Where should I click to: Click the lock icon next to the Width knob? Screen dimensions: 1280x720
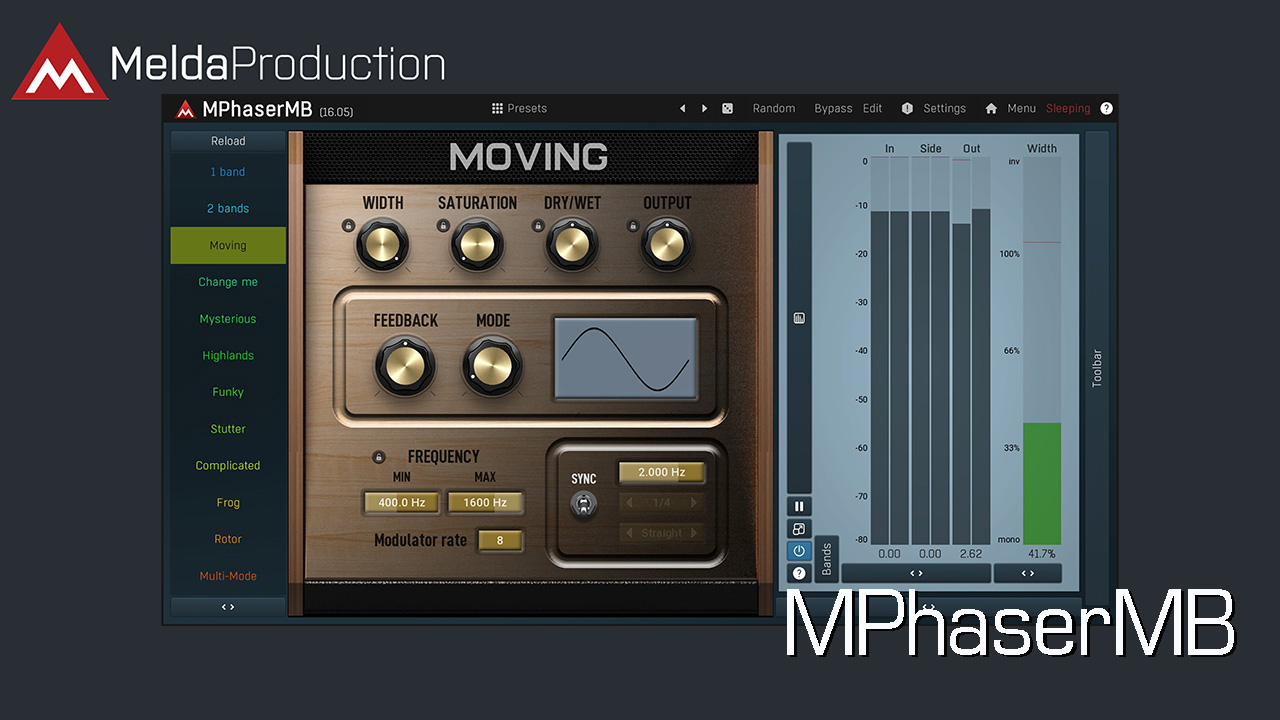click(347, 226)
